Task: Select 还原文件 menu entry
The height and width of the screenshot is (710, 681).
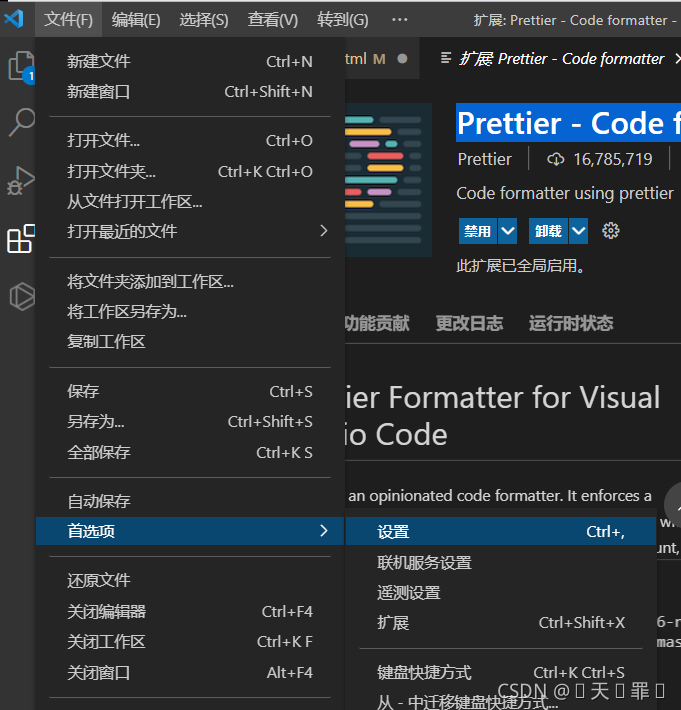Action: click(190, 580)
